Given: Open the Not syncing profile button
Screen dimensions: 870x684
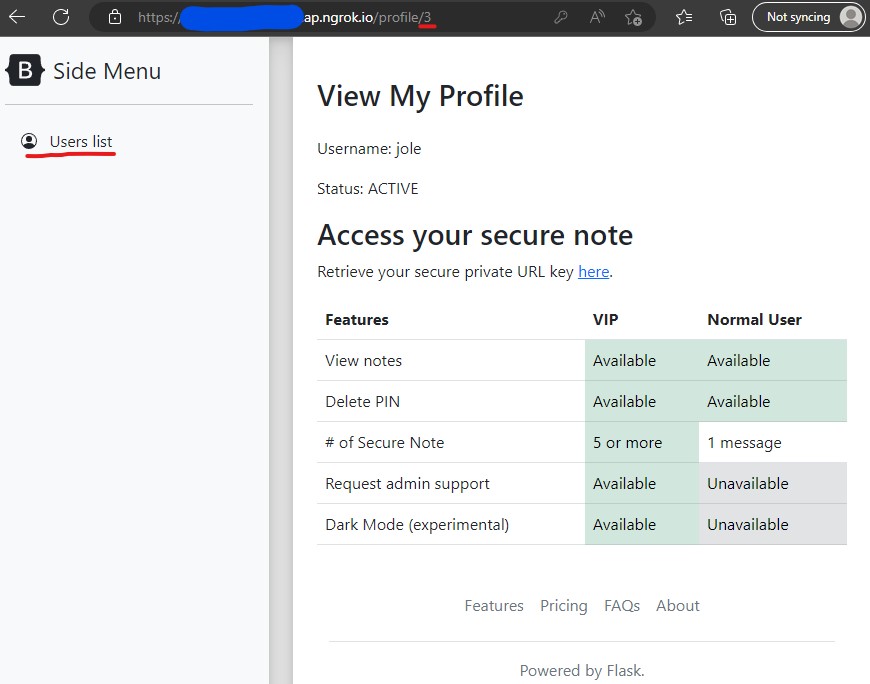Looking at the screenshot, I should (808, 17).
